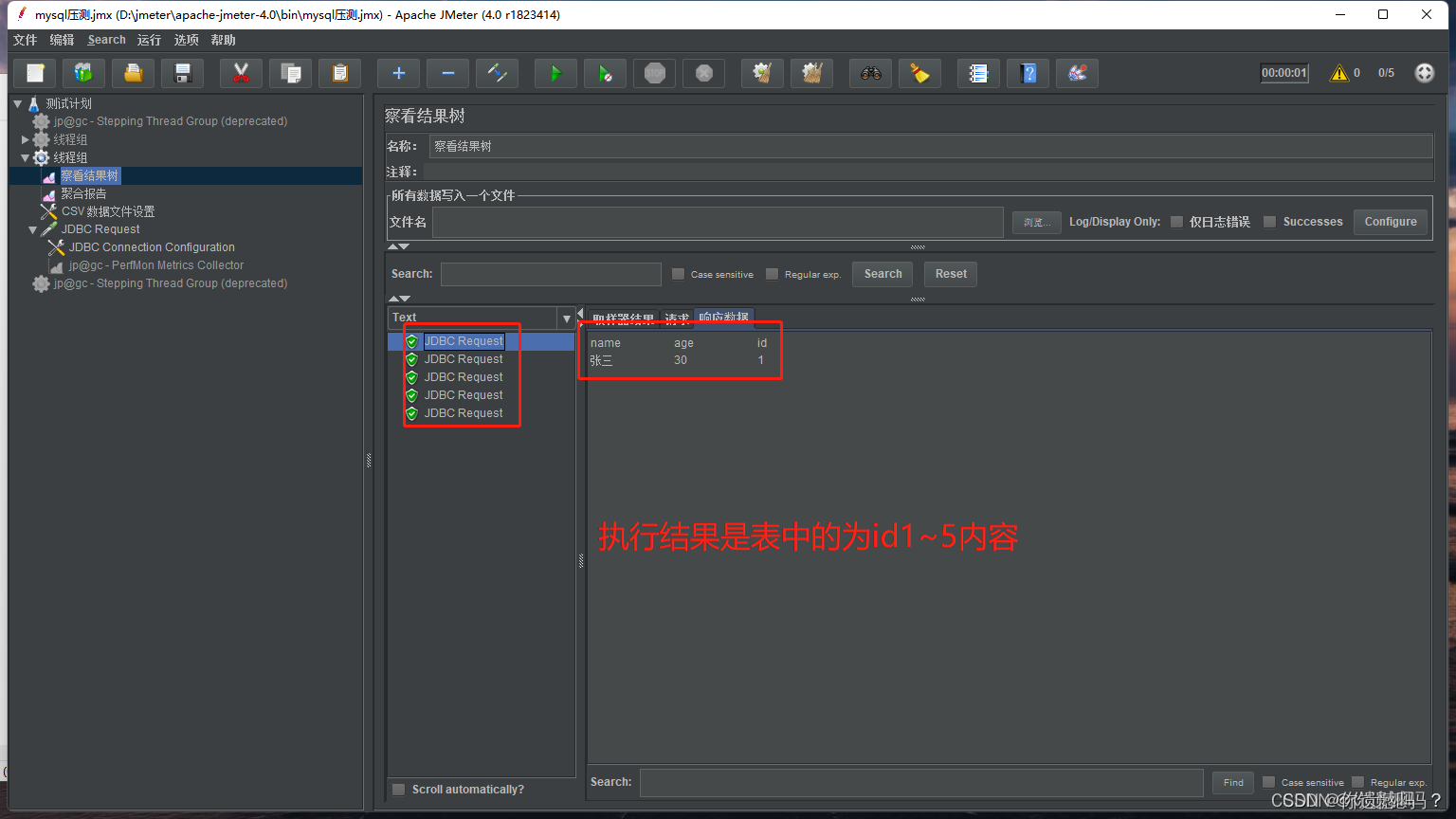Collapse the expanded 线程组 node arrow
Screen dimensions: 1456x819
pos(26,157)
